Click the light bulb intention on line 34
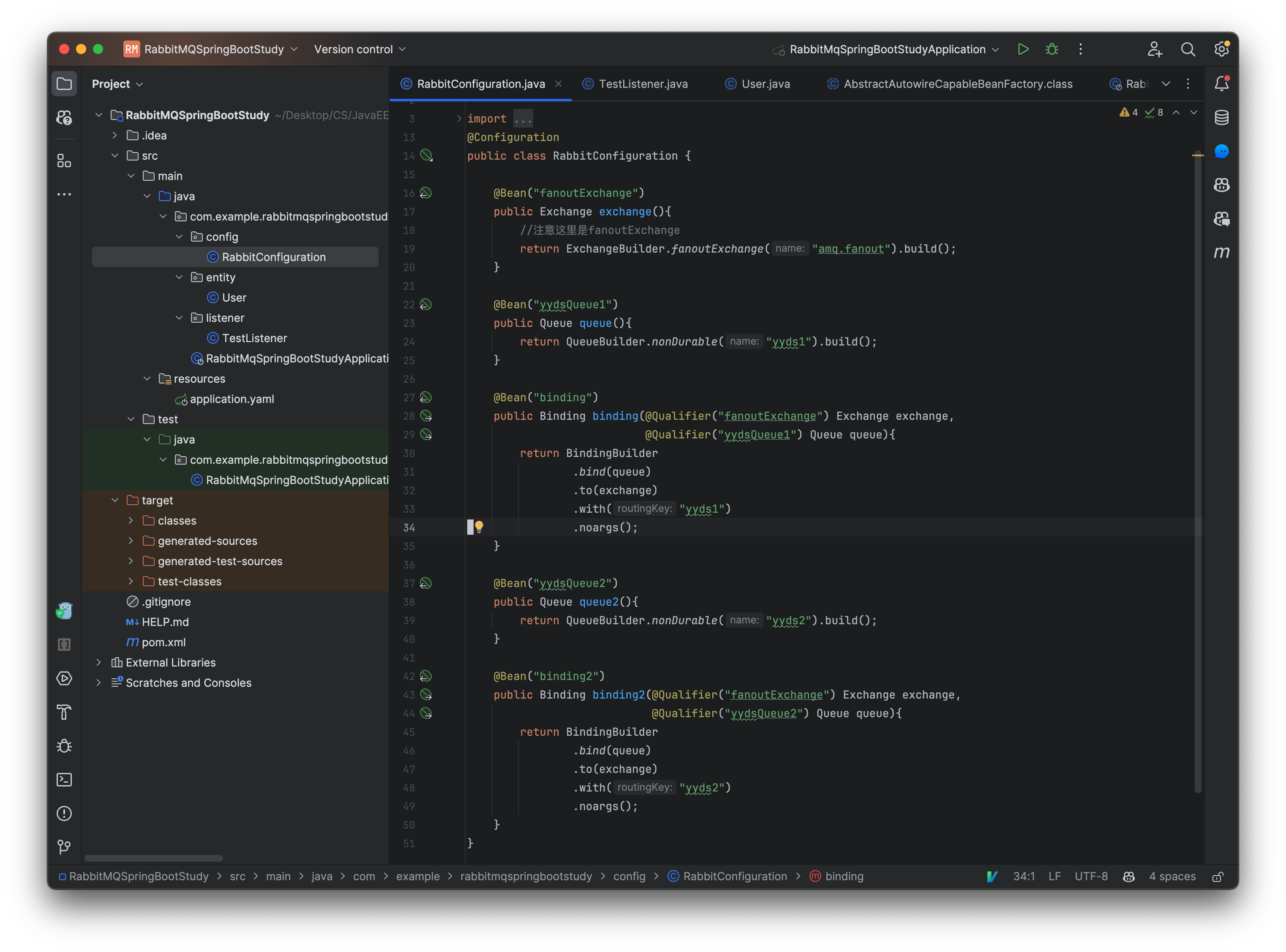1286x952 pixels. pos(479,525)
